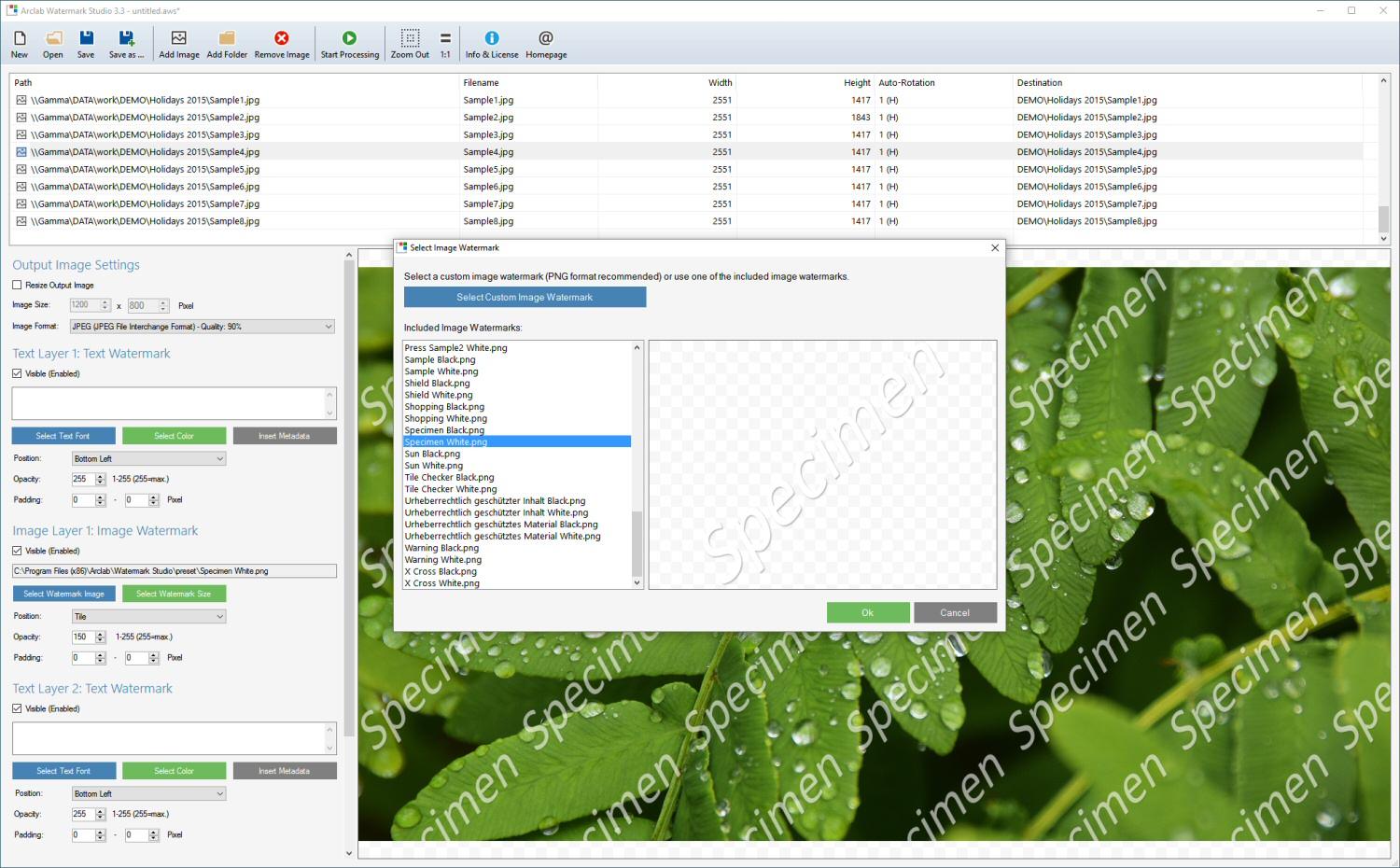Select image icon of Sample5.jpg row

21,169
